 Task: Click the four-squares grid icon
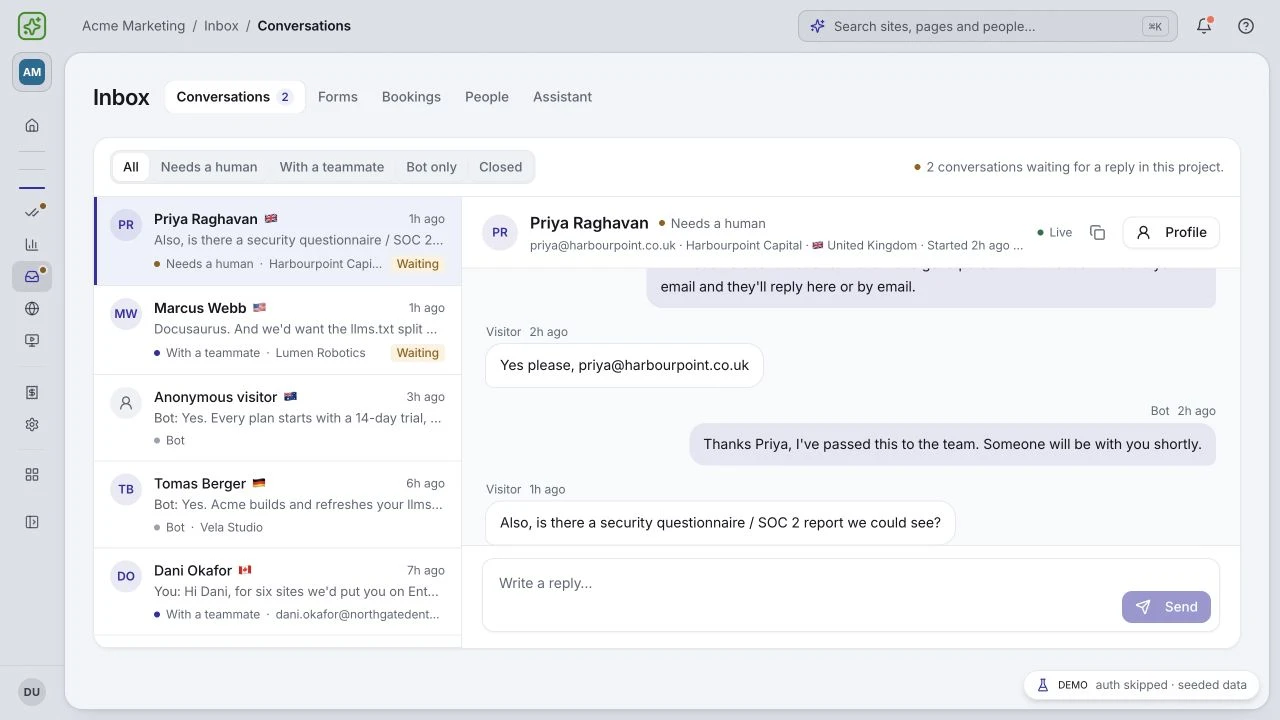coord(32,475)
